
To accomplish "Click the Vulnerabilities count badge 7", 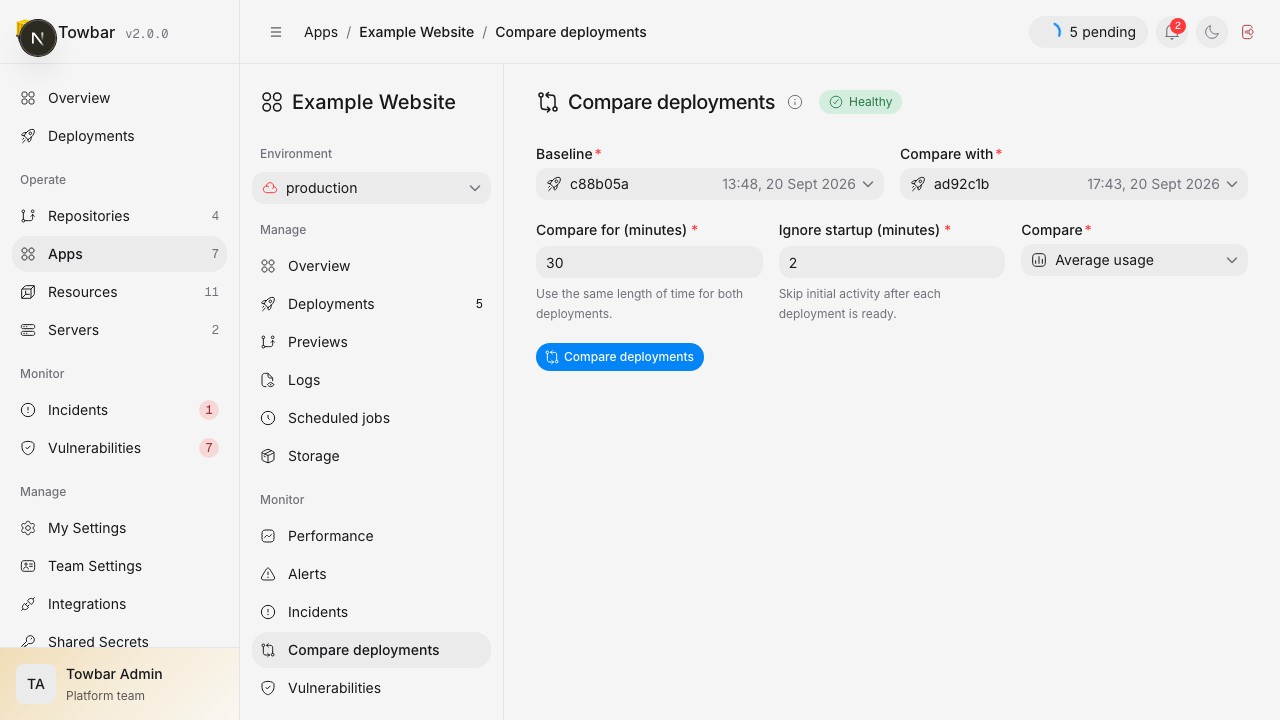I will click(209, 448).
